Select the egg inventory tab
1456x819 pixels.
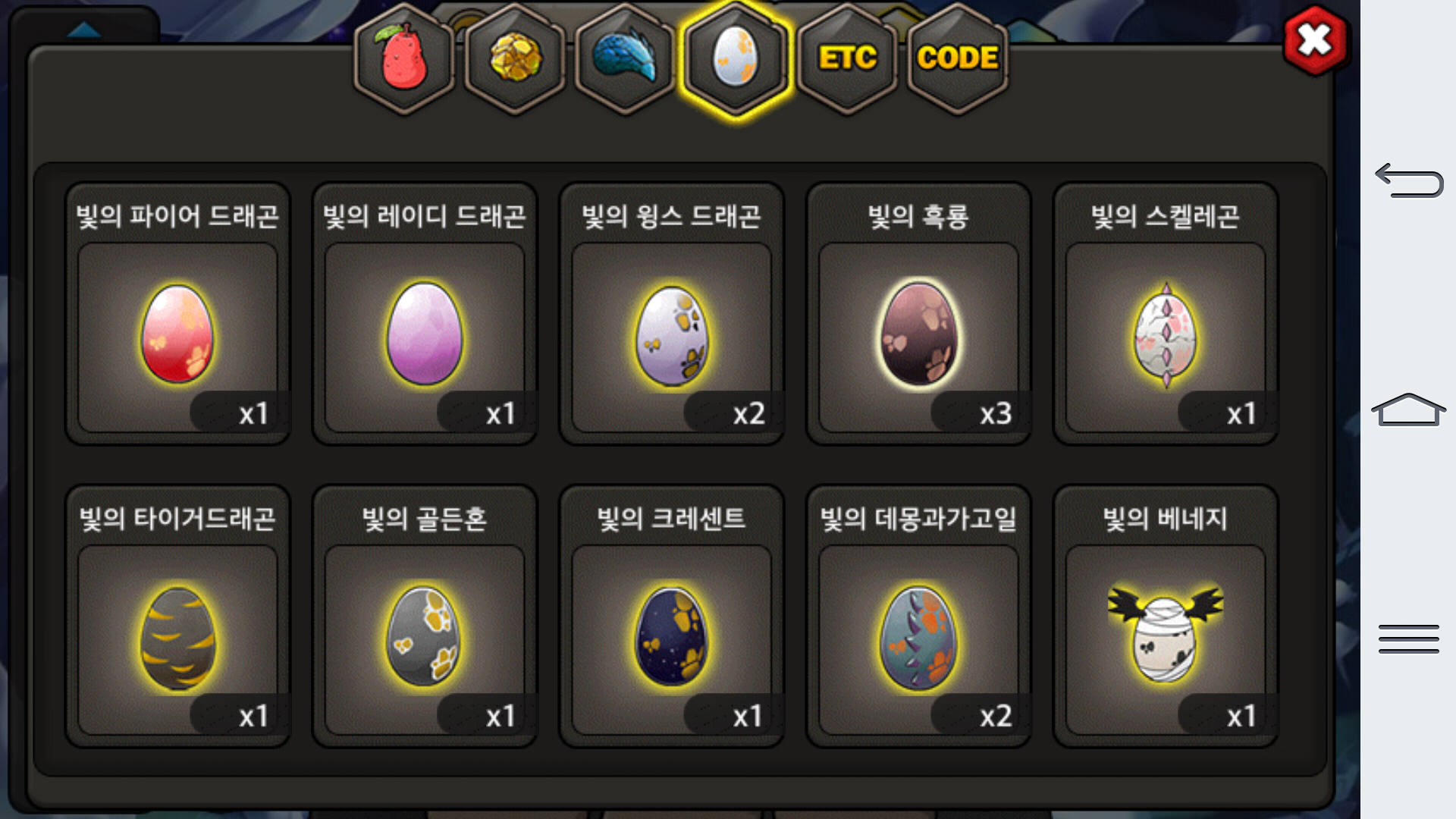735,59
